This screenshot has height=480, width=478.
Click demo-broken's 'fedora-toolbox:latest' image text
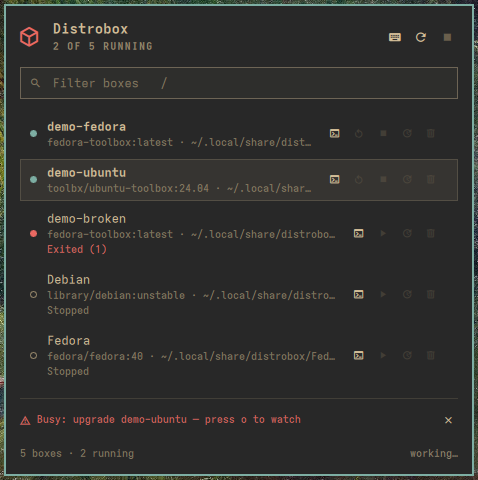point(110,234)
